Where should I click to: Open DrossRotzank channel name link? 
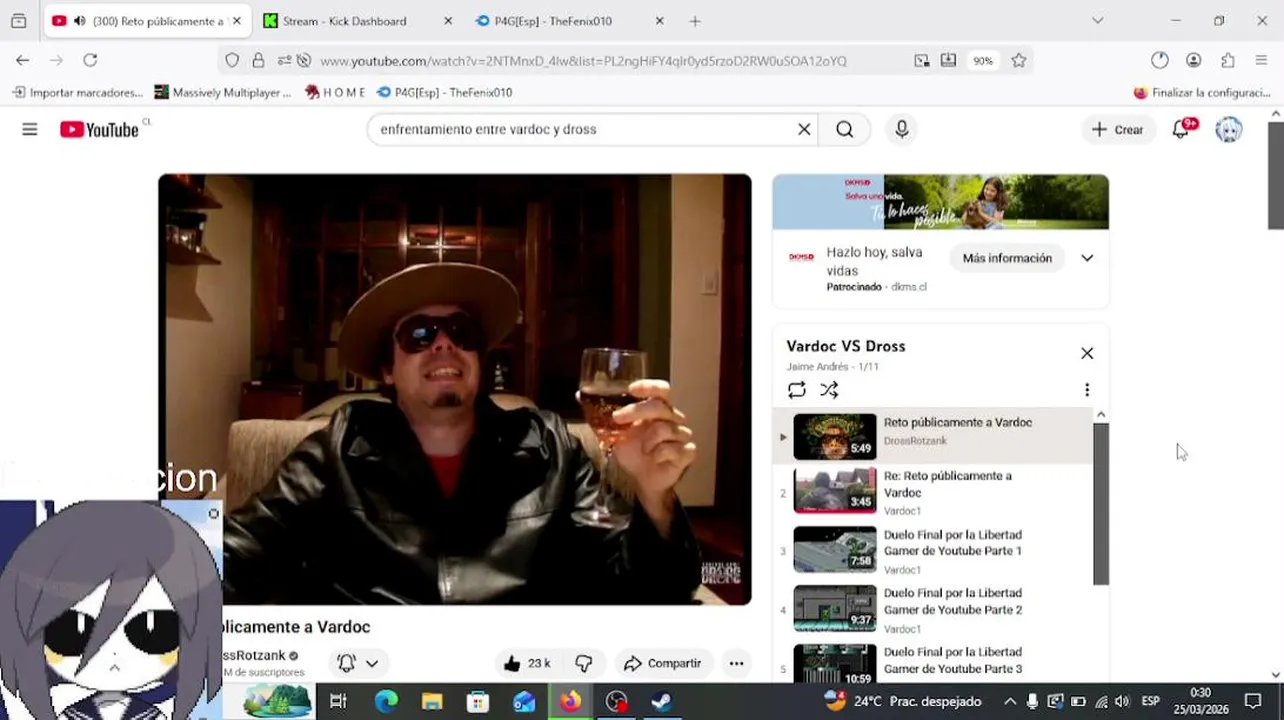(255, 655)
